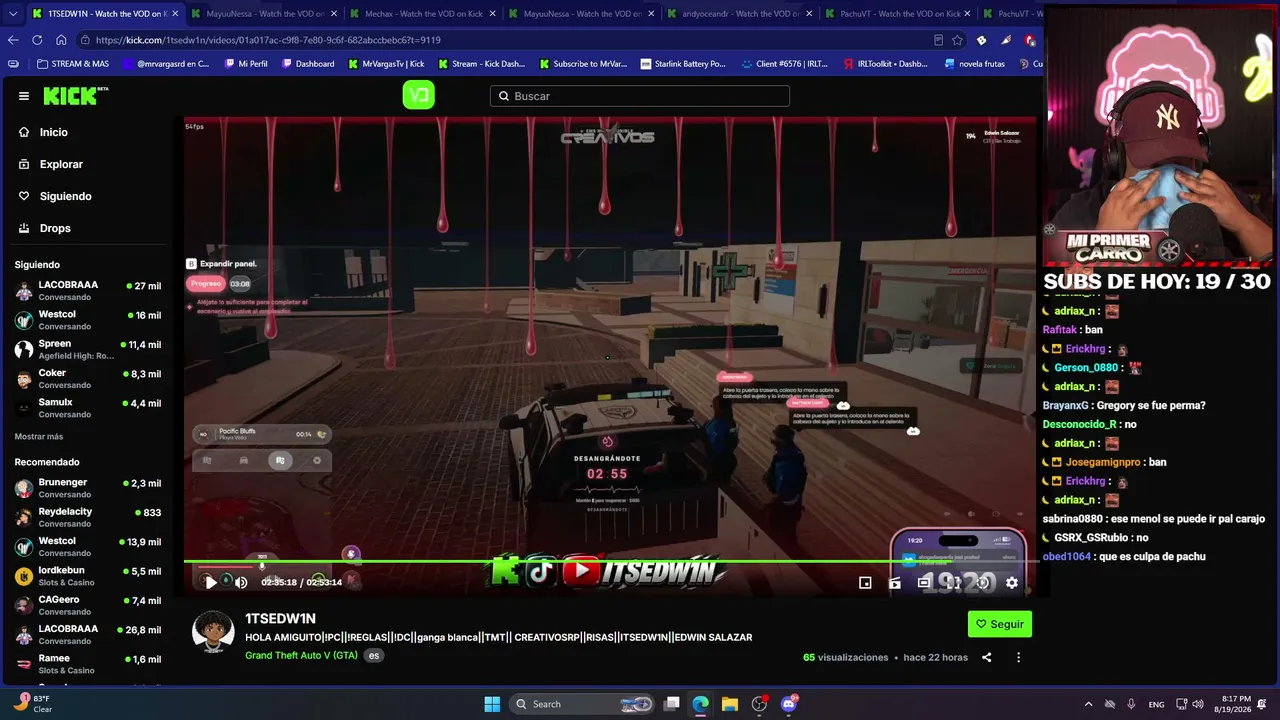Click the 1TSEDW1N streamer avatar

point(213,632)
